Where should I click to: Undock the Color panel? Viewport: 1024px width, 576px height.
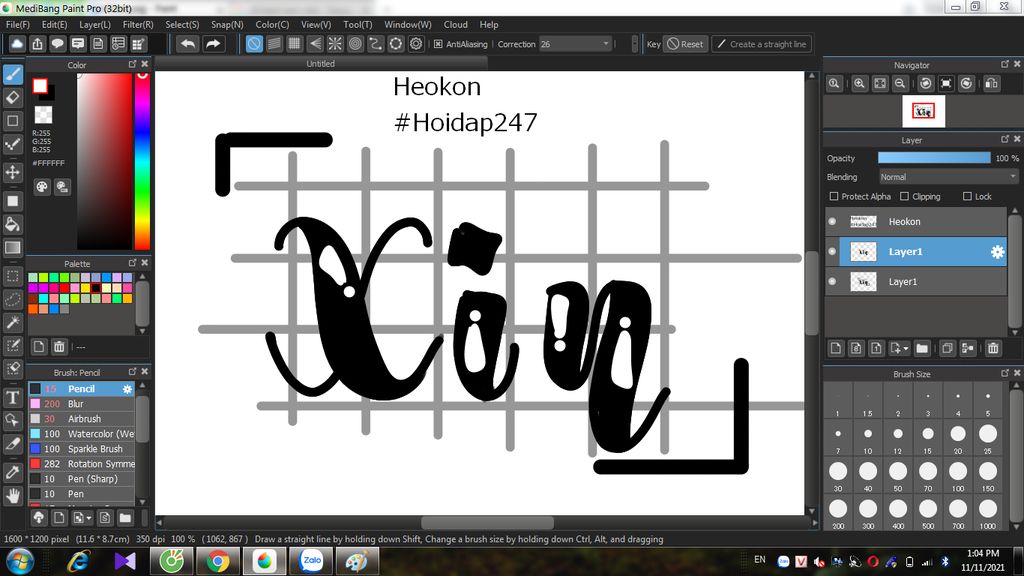click(133, 64)
